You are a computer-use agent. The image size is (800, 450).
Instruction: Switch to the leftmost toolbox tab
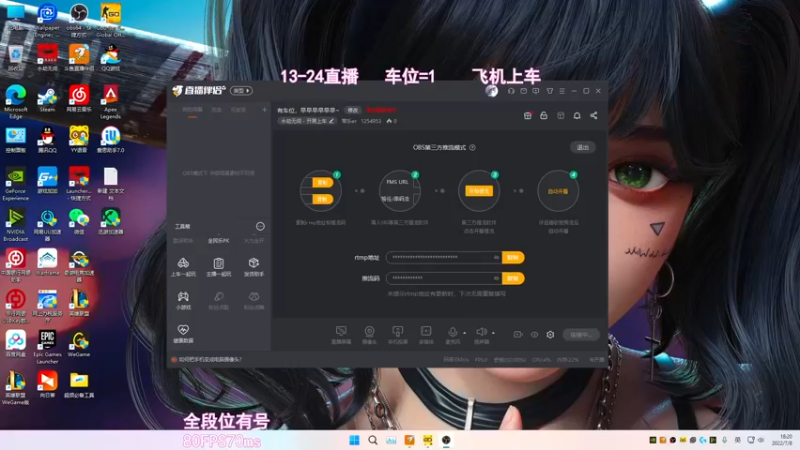pyautogui.click(x=183, y=241)
